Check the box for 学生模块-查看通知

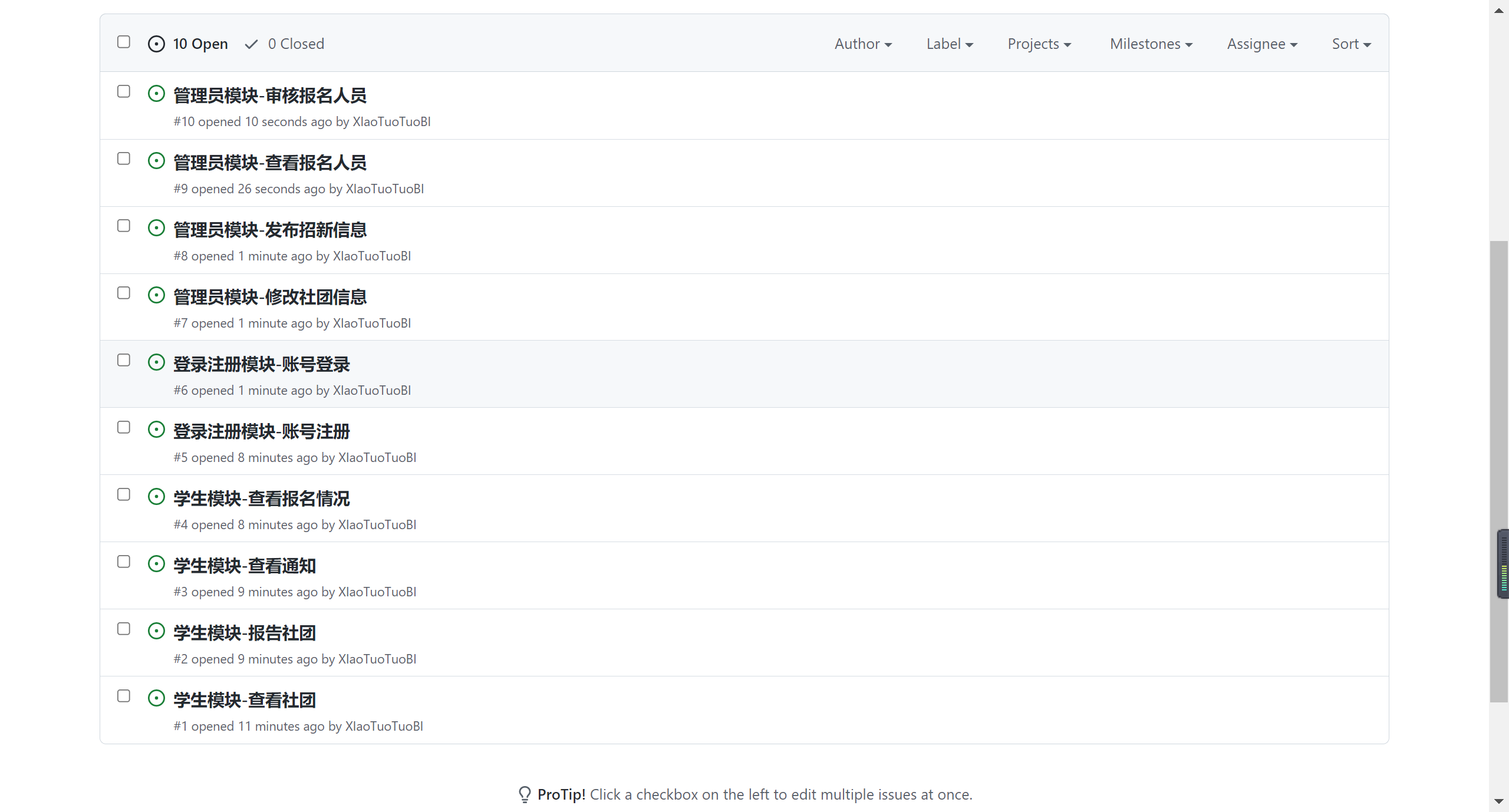click(124, 562)
